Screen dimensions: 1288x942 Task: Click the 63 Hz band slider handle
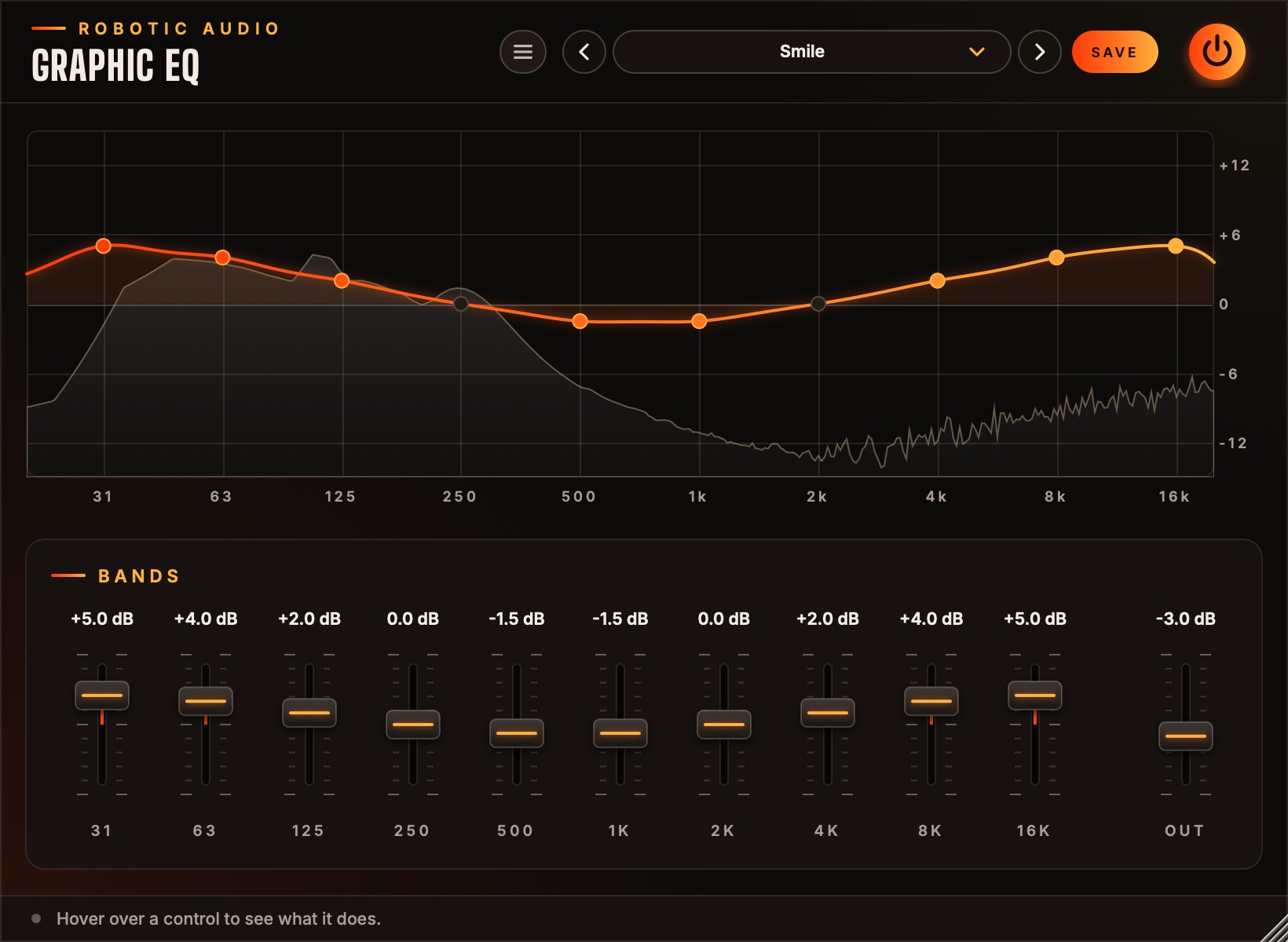click(206, 701)
